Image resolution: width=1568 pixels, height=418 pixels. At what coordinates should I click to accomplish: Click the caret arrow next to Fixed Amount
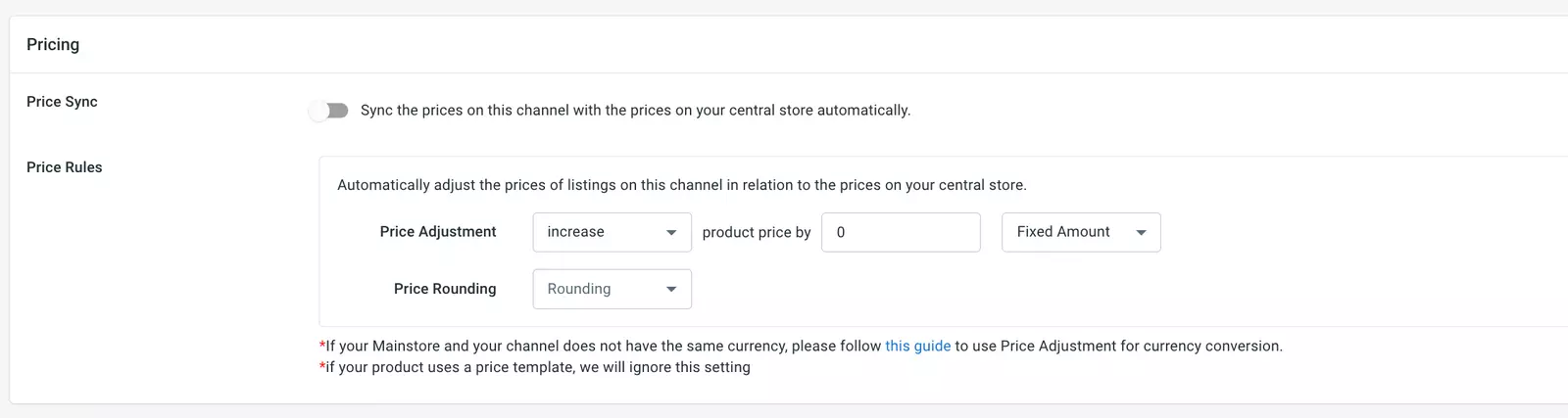1141,233
